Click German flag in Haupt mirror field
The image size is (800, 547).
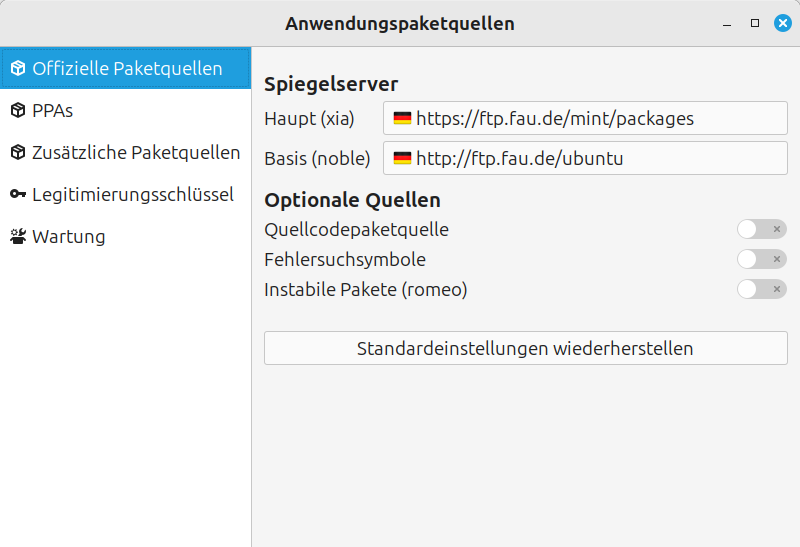click(x=402, y=119)
